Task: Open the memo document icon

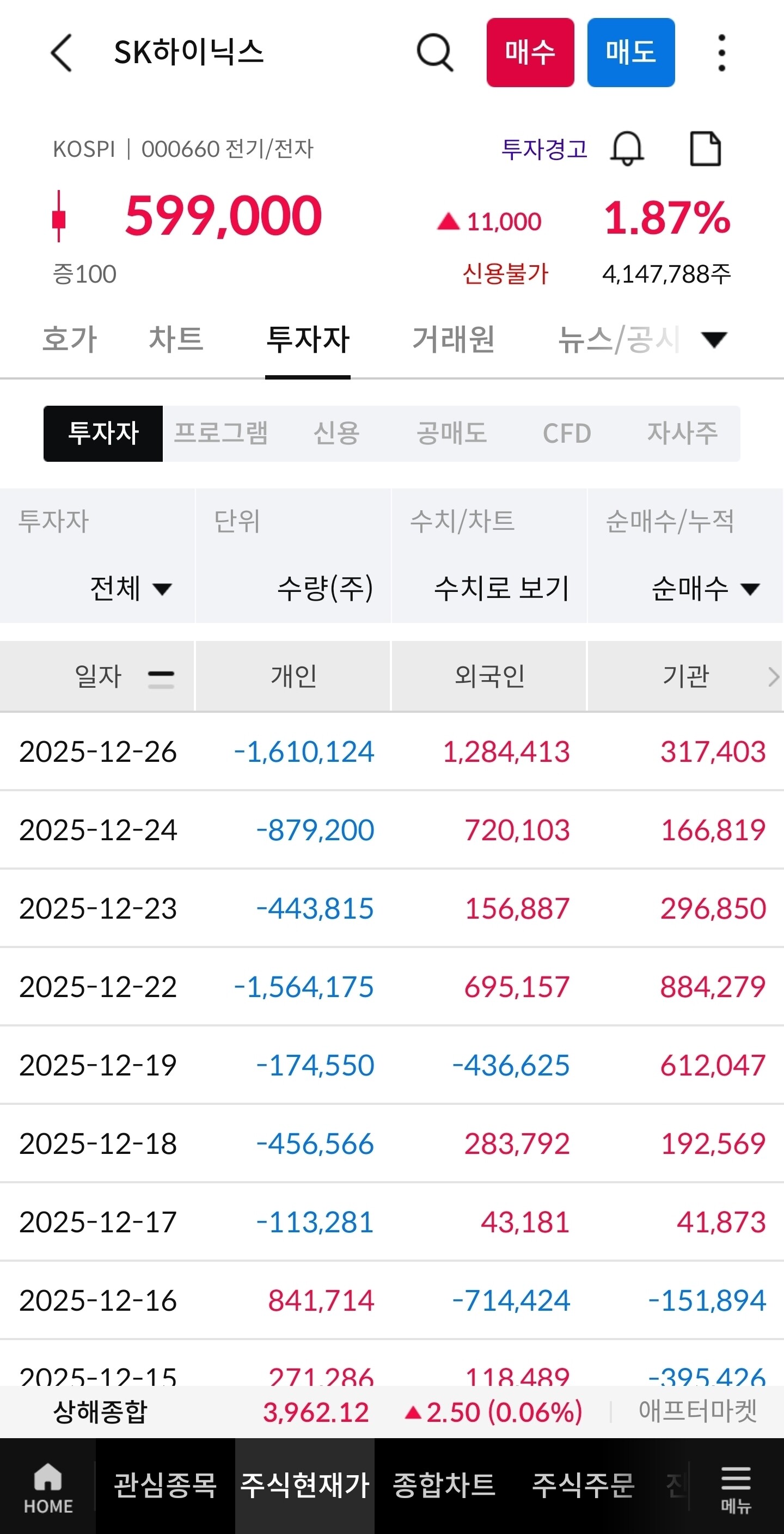Action: 706,148
